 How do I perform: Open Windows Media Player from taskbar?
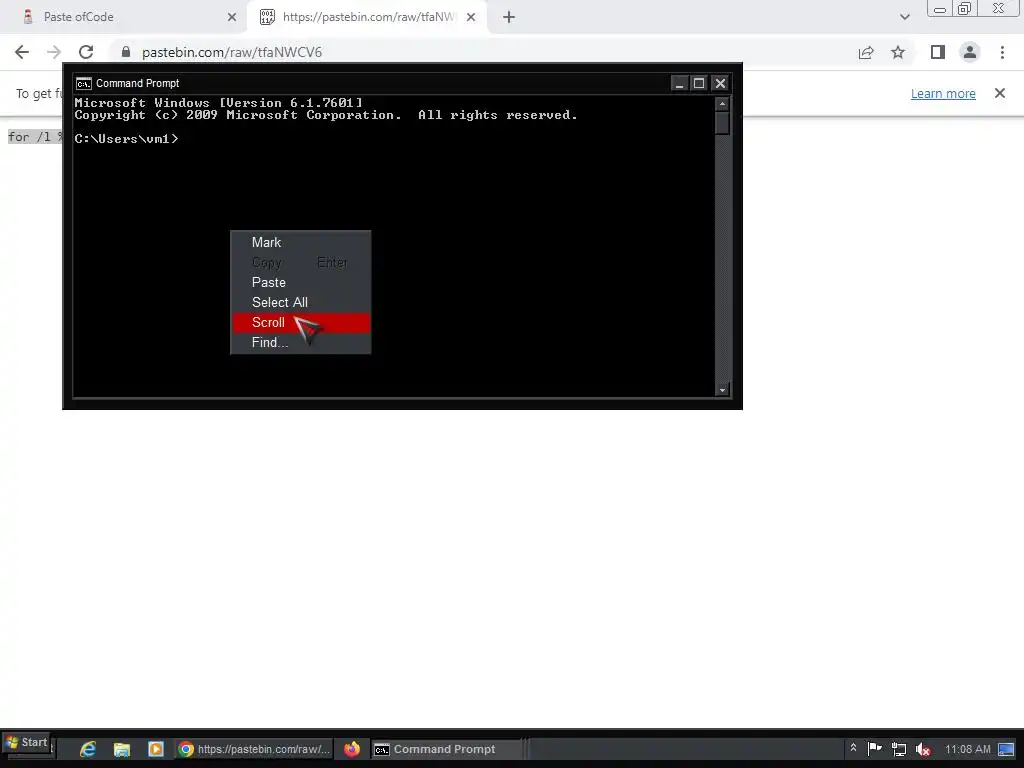(155, 749)
